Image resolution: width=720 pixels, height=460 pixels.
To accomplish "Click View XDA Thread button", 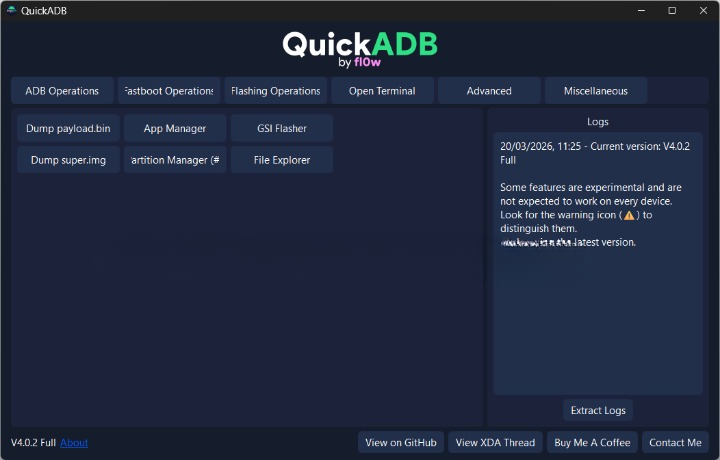I will [x=497, y=442].
